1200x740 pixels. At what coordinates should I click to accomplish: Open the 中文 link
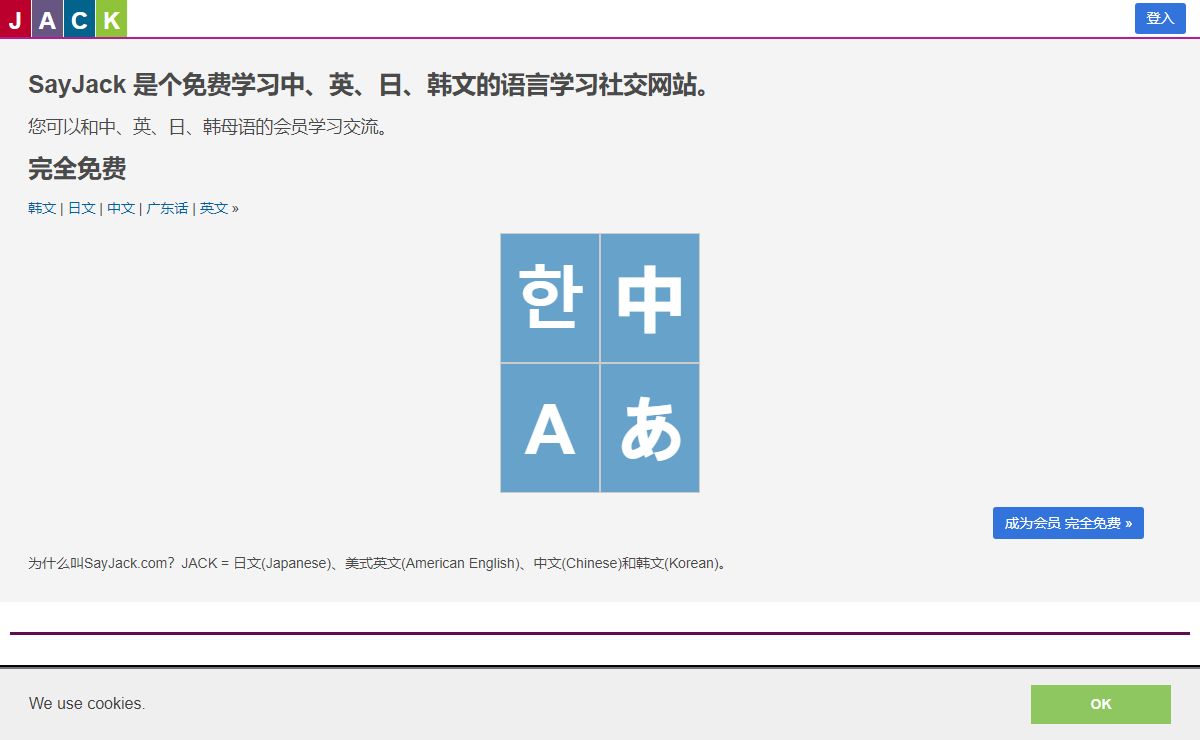click(121, 208)
